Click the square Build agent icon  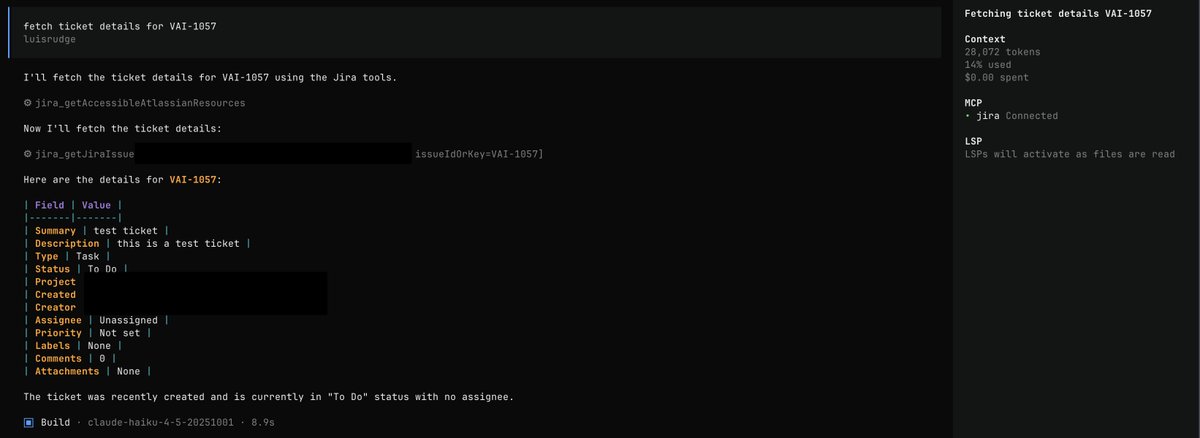[x=28, y=423]
